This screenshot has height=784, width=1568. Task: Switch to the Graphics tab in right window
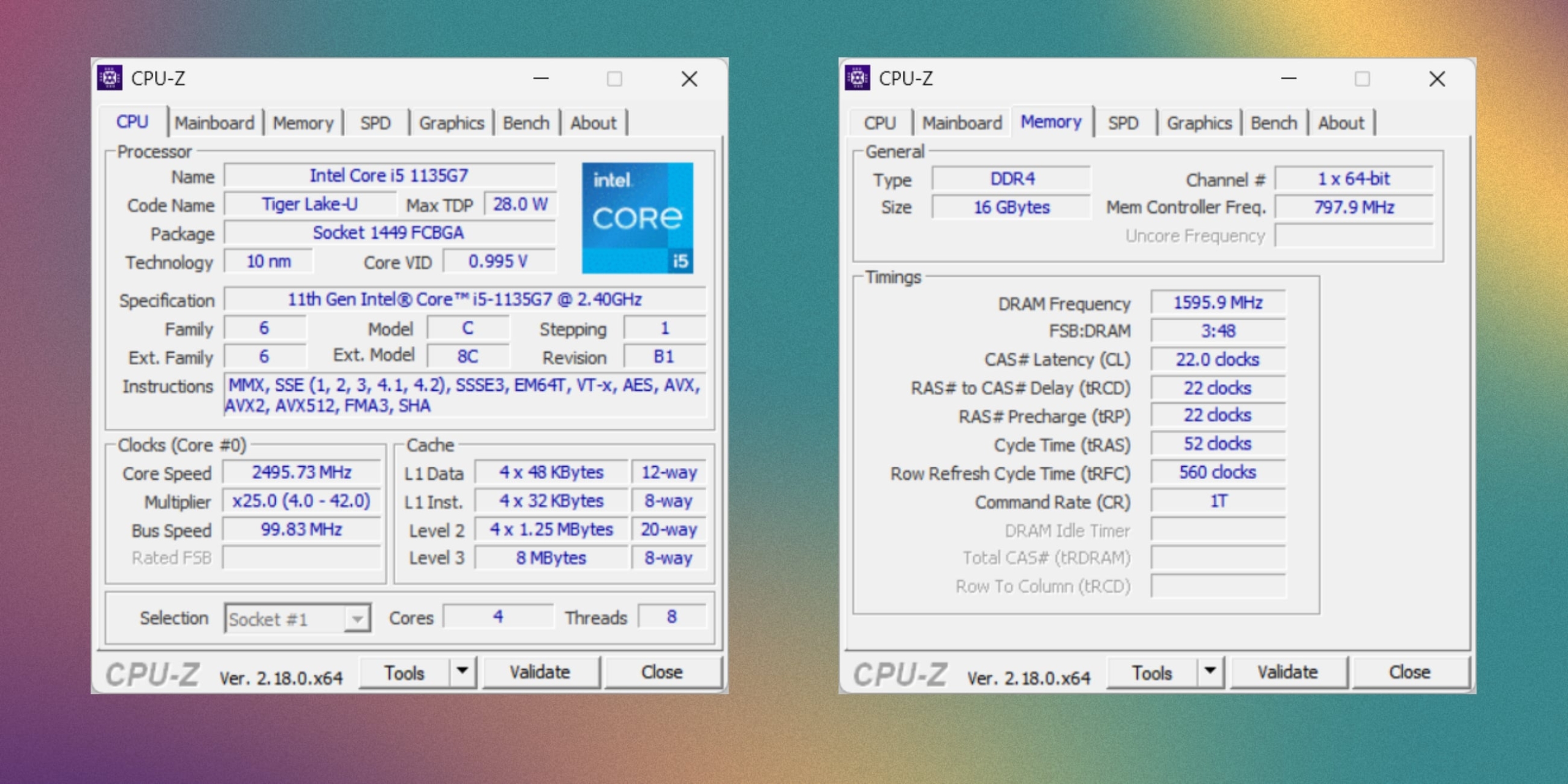[x=1199, y=123]
